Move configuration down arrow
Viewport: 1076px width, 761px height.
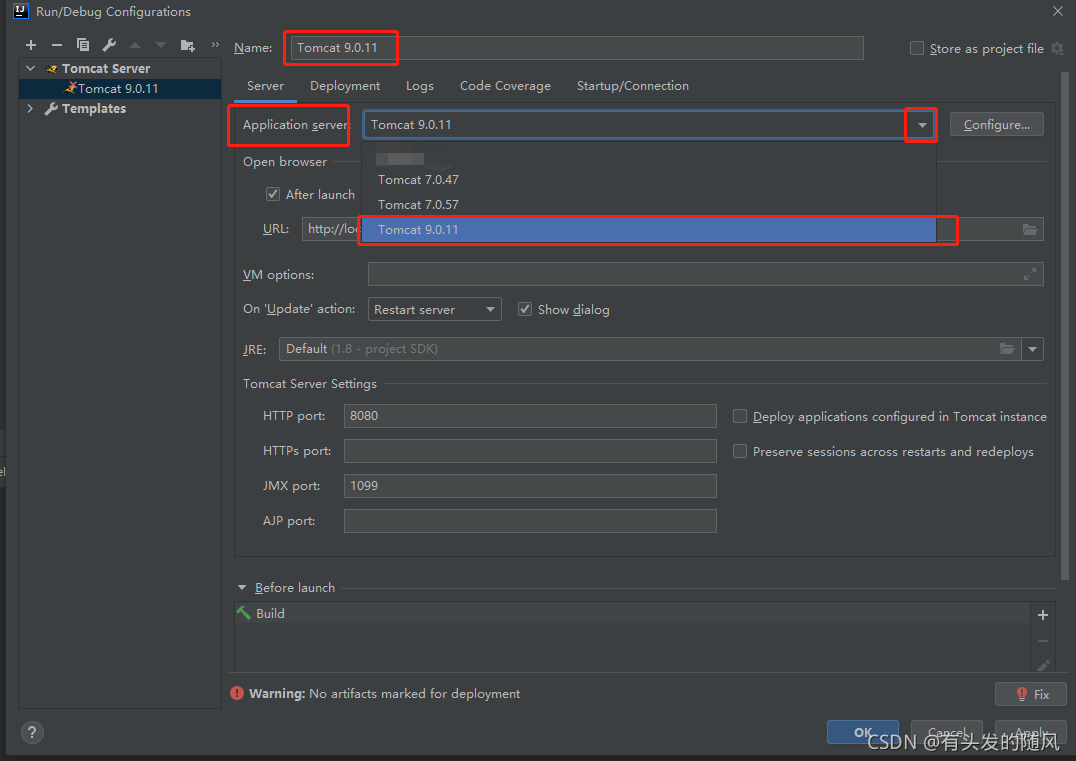[x=161, y=45]
